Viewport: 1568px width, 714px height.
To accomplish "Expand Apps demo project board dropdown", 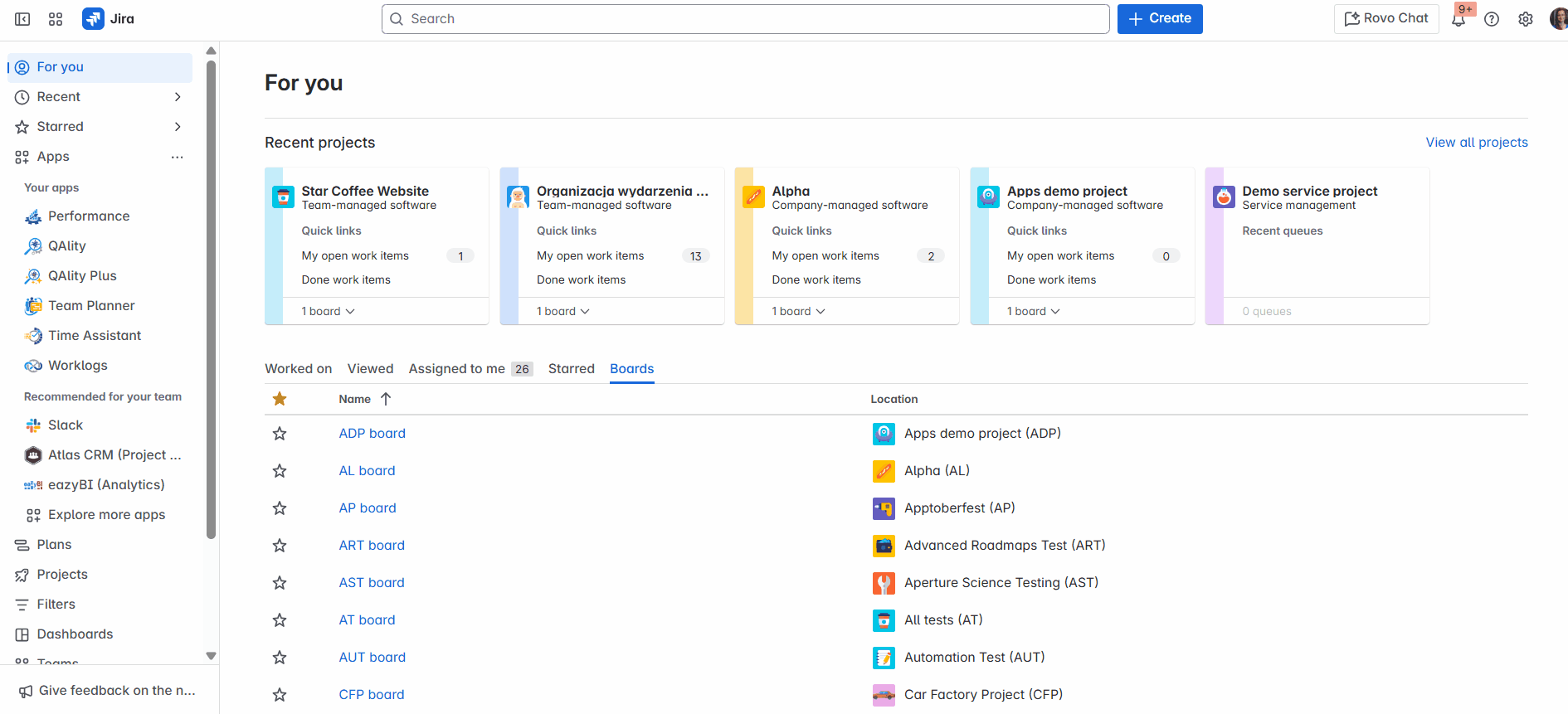I will pos(1034,311).
